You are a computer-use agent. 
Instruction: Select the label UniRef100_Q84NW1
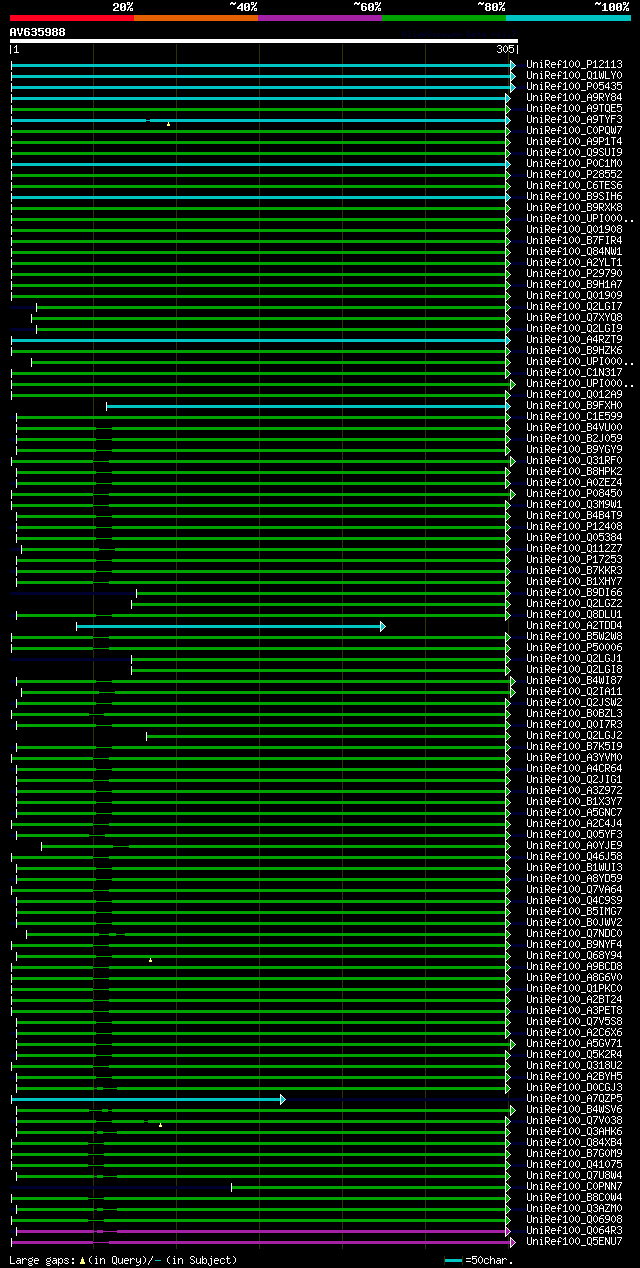coord(574,251)
